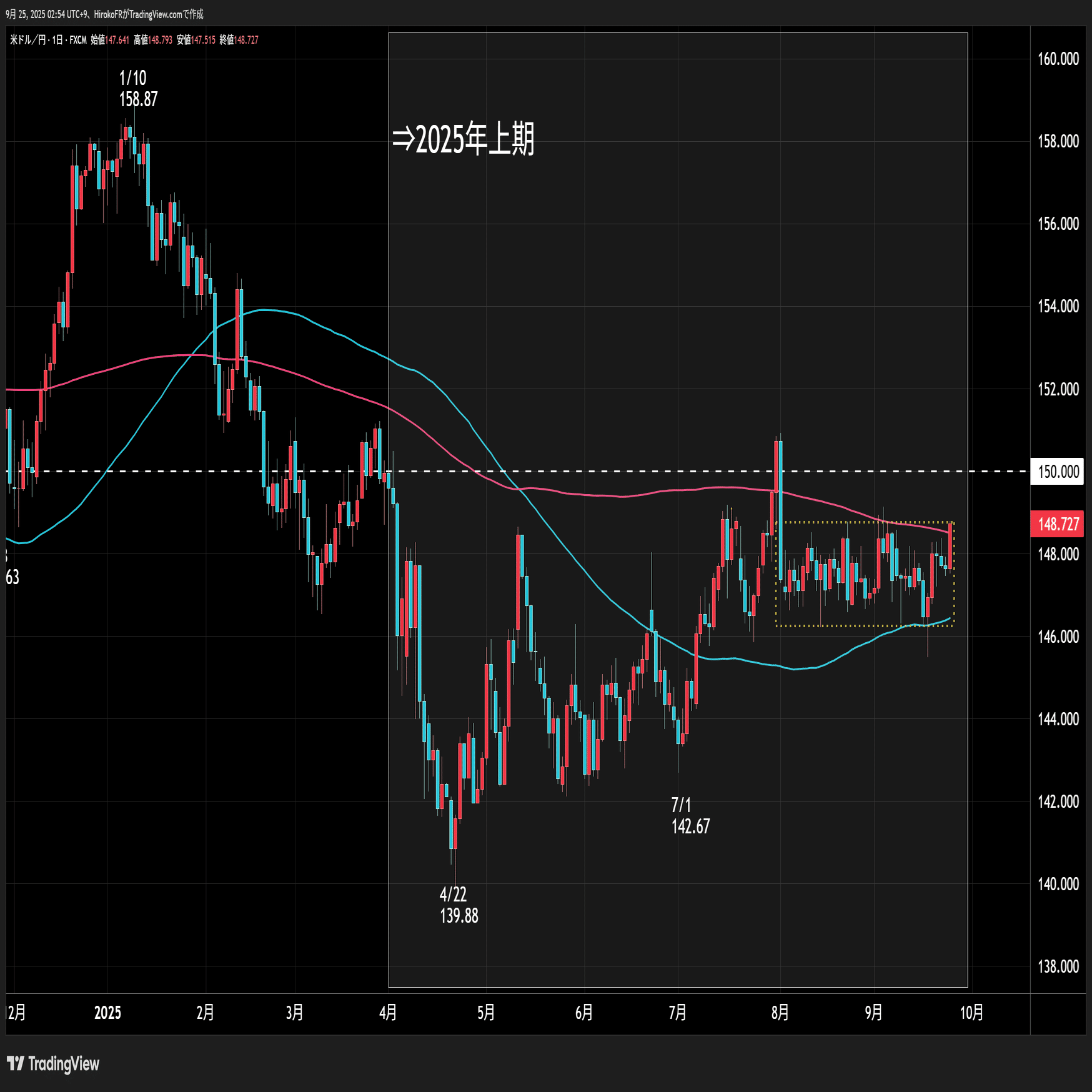This screenshot has height=1092, width=1092.
Task: Select the 154.000 price axis label
Action: coord(1058,306)
